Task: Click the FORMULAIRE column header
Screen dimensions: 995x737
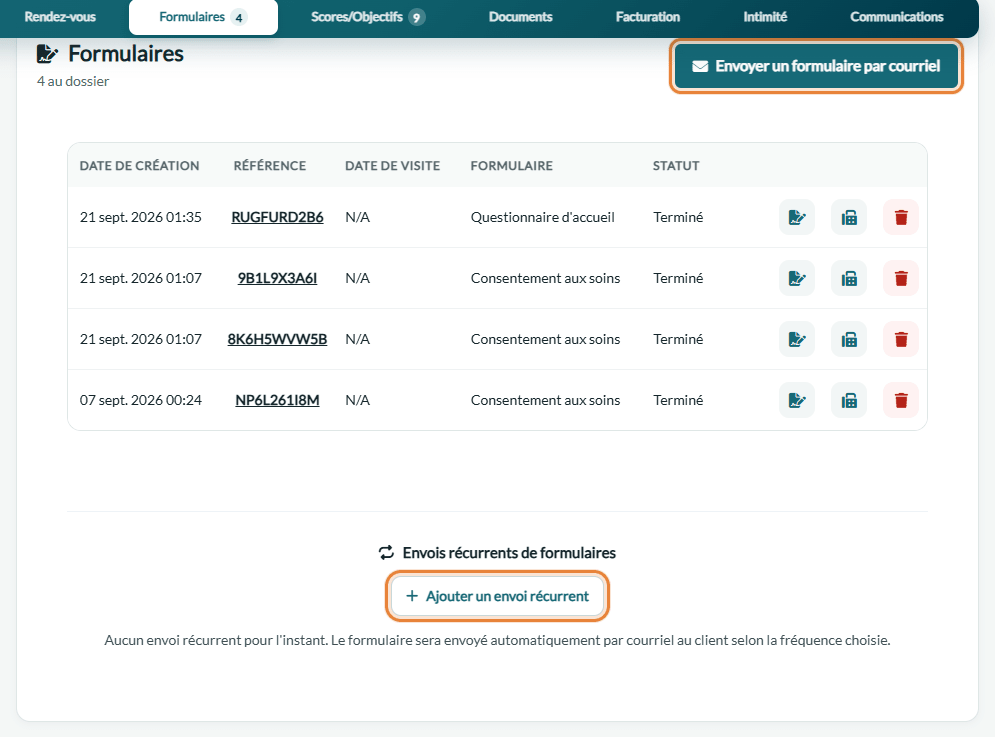Action: 511,166
